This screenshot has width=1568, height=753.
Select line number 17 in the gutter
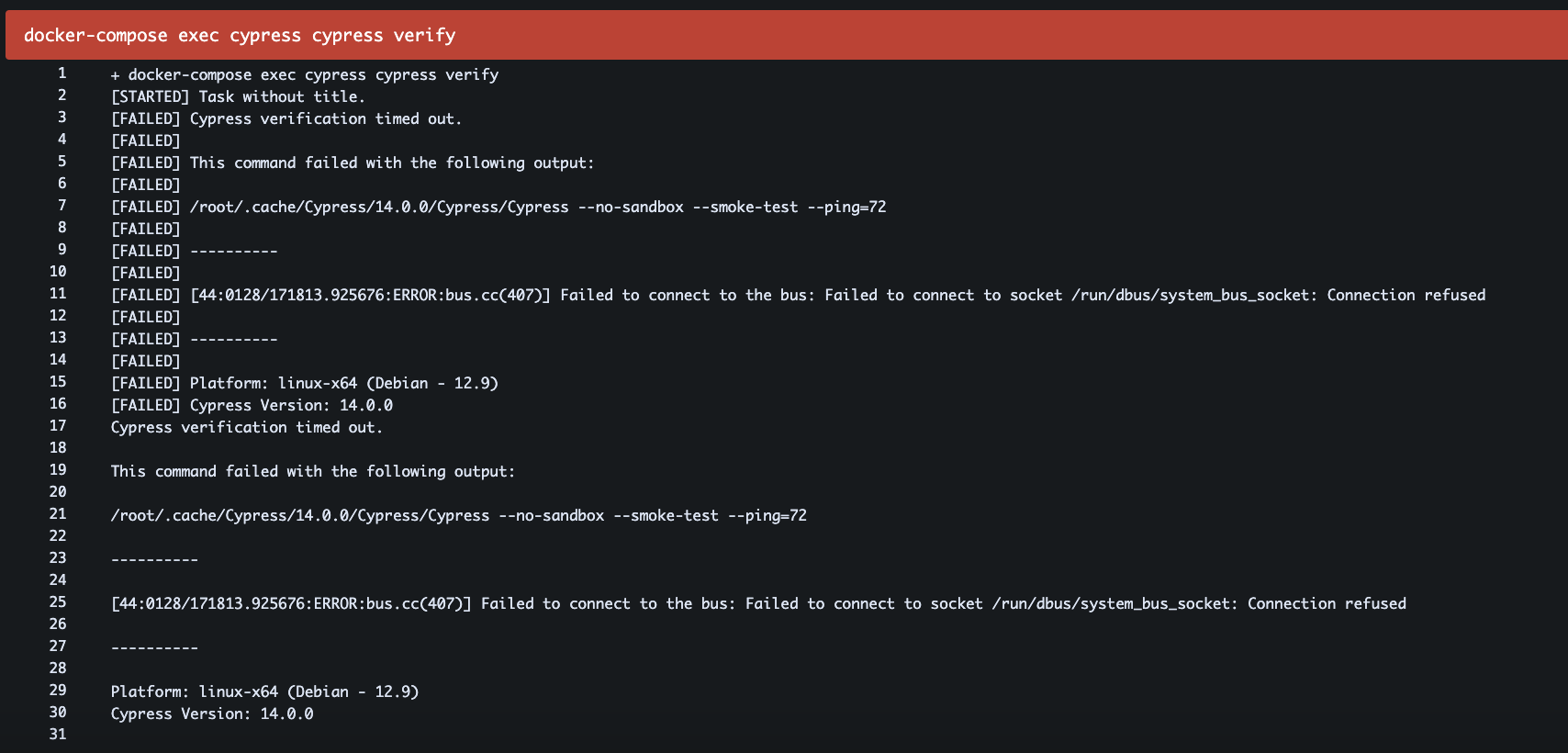click(58, 426)
